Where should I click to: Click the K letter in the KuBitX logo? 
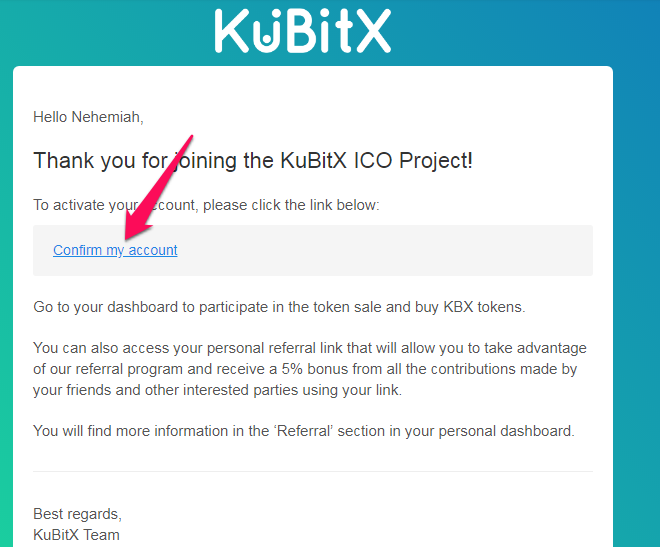point(232,31)
